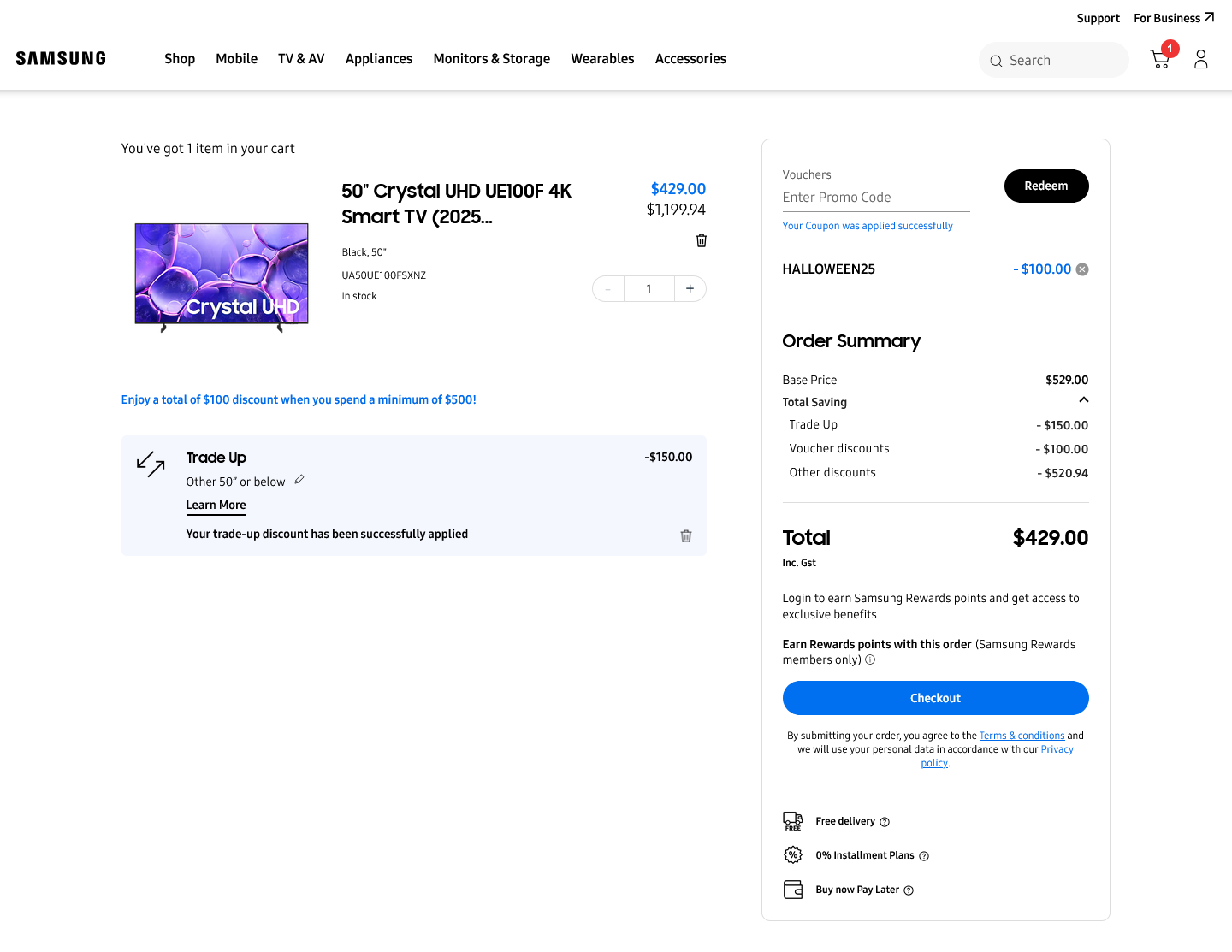Viewport: 1232px width, 952px height.
Task: Show Free delivery info tooltip
Action: pos(885,822)
